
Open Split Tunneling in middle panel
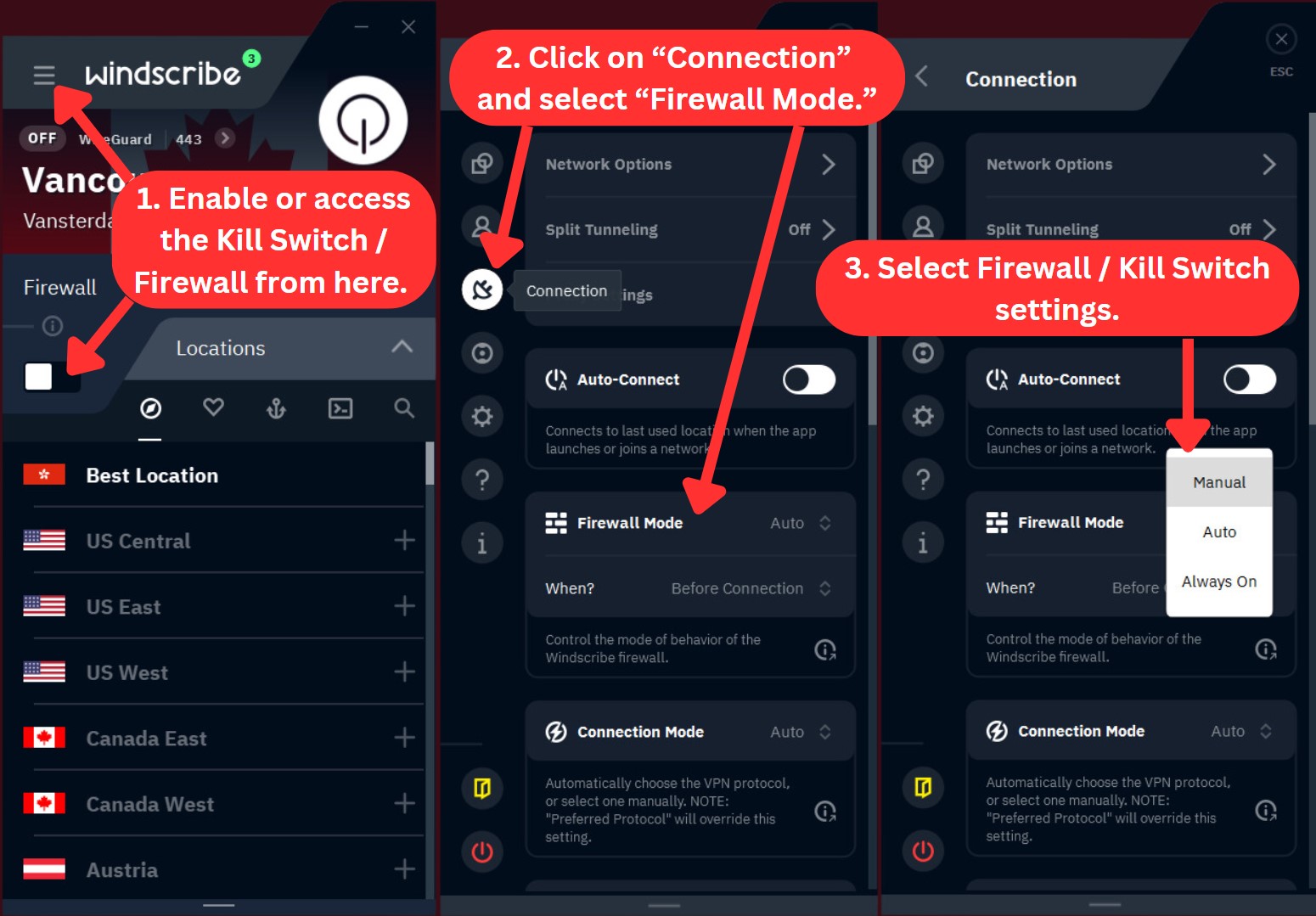690,230
